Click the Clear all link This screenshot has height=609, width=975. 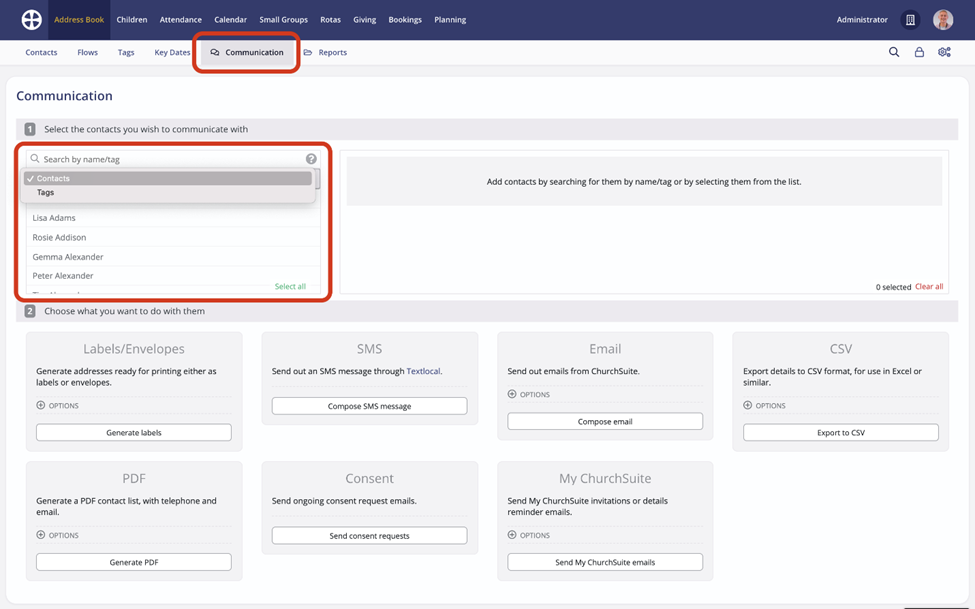tap(929, 287)
